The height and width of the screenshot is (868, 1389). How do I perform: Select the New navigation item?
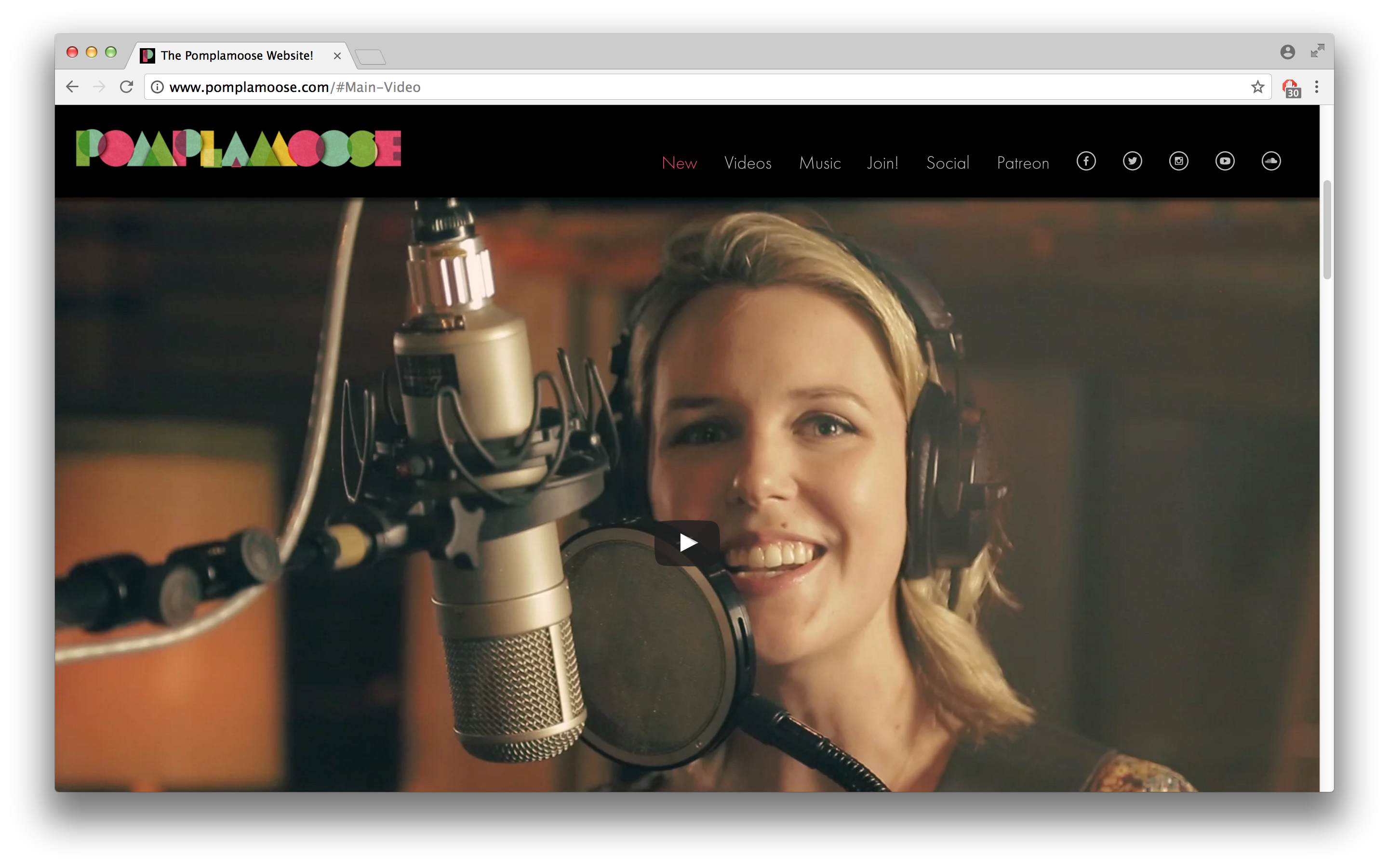point(679,163)
